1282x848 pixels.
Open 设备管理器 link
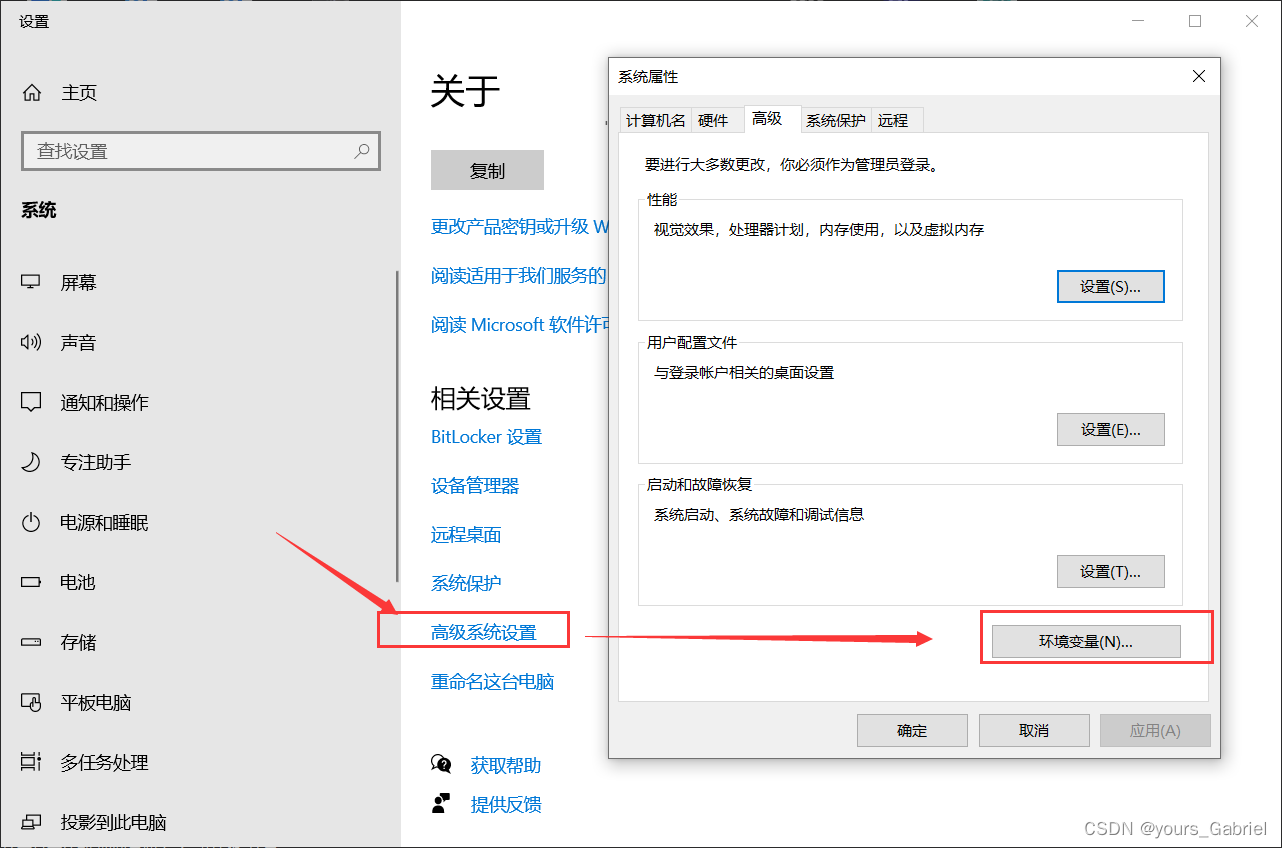coord(475,486)
